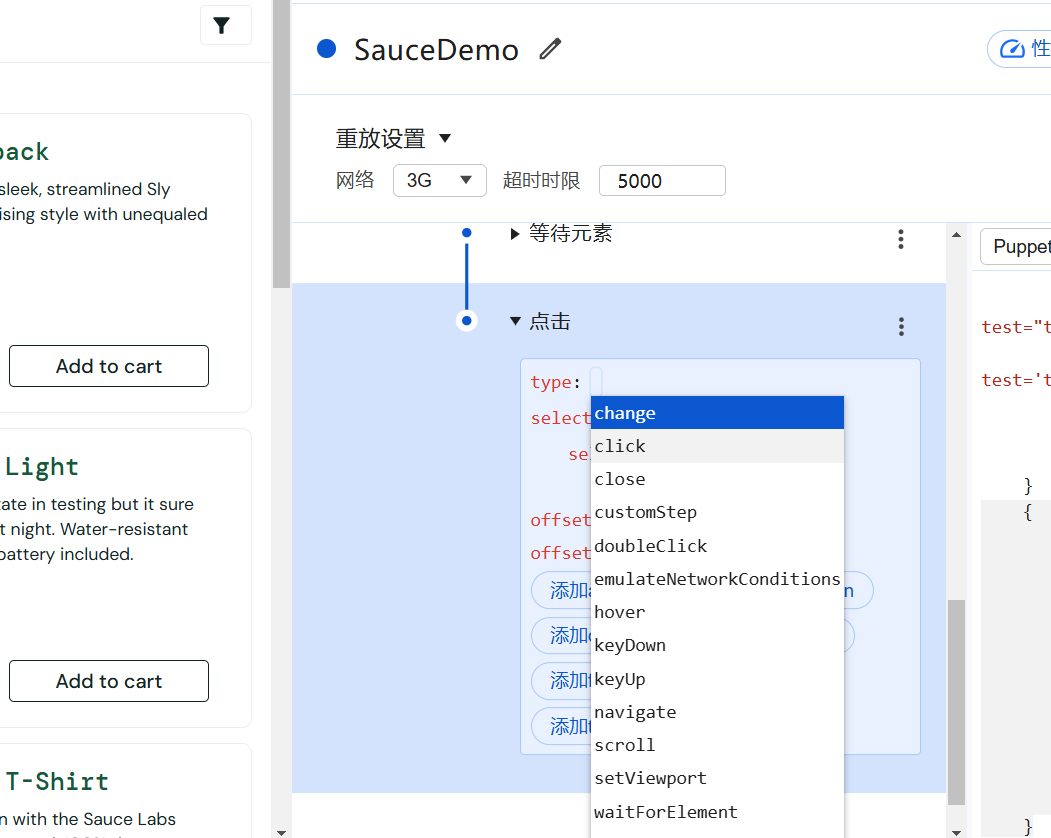Image resolution: width=1051 pixels, height=838 pixels.
Task: Click page scrollbar down arrow at bottom
Action: point(282,832)
